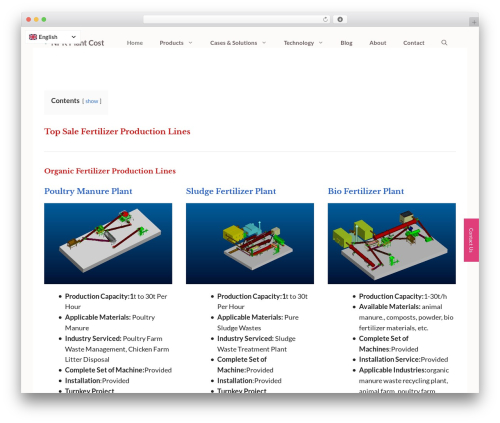Open Sludge Fertilizer Plant link
Screen dimensions: 500x423
coord(231,191)
